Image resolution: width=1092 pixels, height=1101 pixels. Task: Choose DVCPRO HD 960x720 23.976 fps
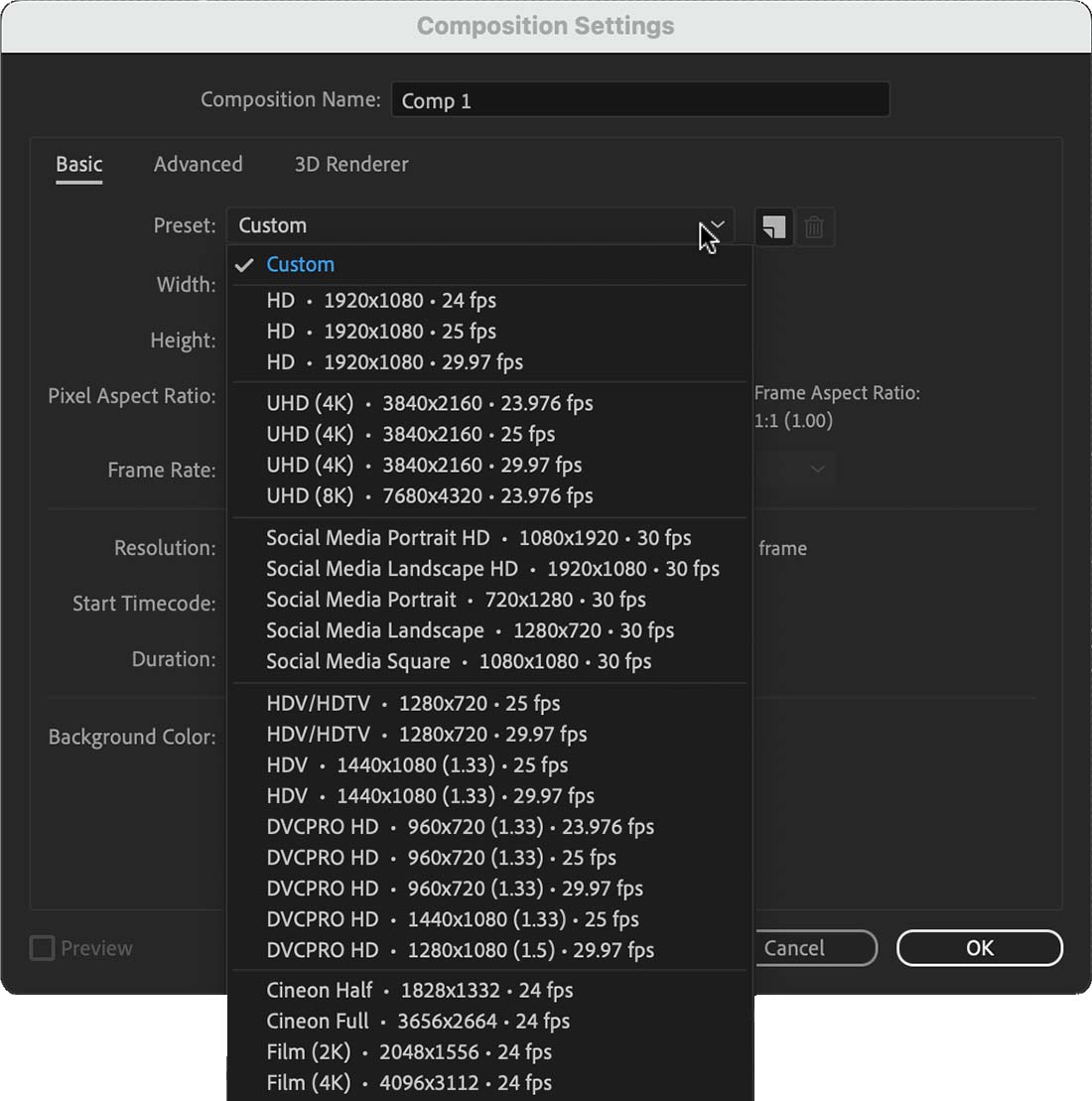tap(489, 827)
